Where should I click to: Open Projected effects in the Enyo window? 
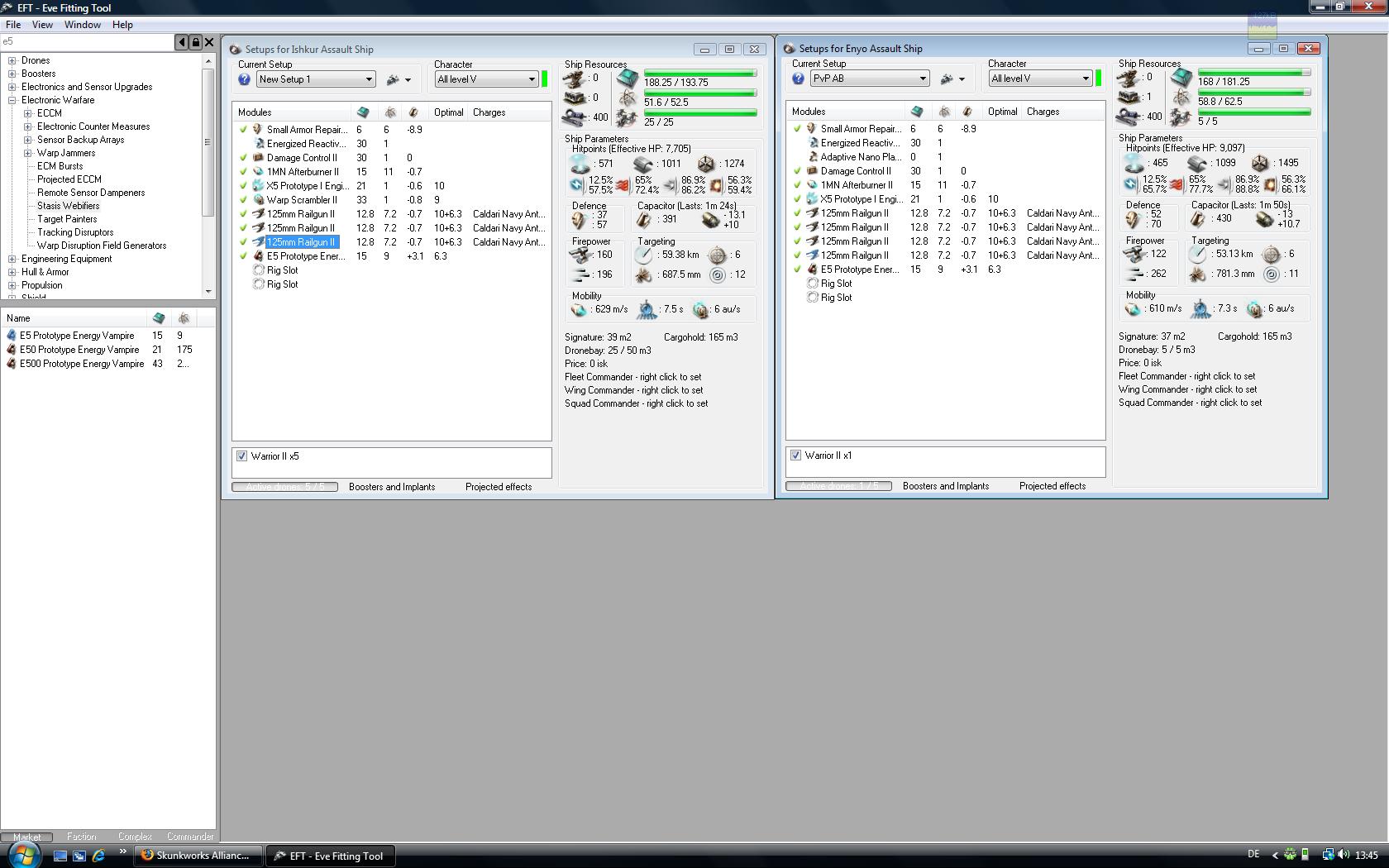click(1052, 486)
